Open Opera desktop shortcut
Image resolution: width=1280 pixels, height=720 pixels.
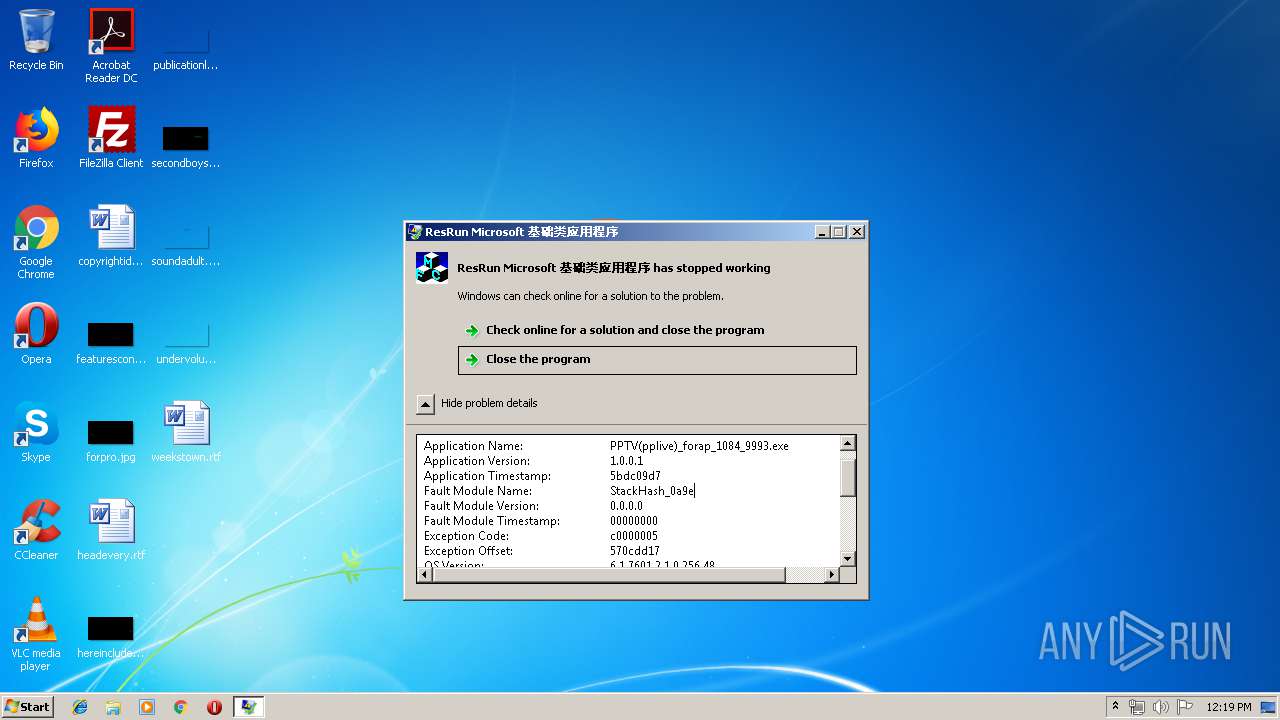pos(36,334)
